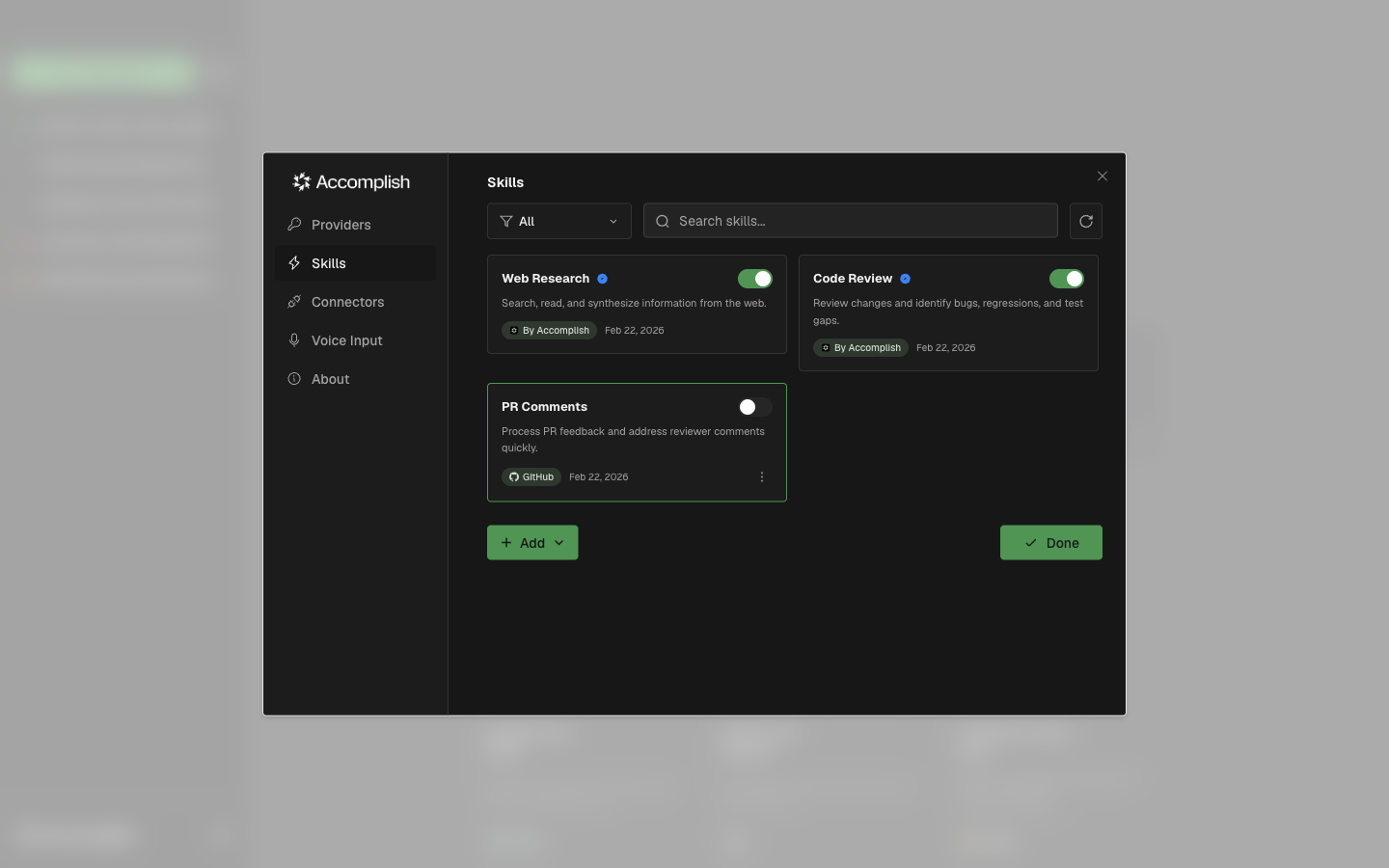Click the lightning icon beside Skills

[294, 262]
